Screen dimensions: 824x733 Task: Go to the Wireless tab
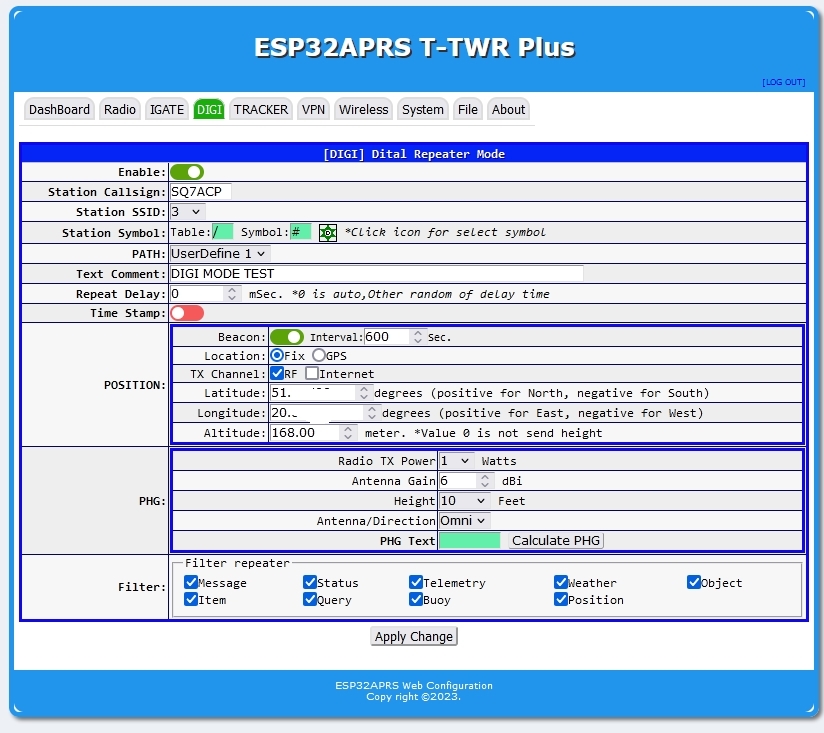[x=363, y=110]
